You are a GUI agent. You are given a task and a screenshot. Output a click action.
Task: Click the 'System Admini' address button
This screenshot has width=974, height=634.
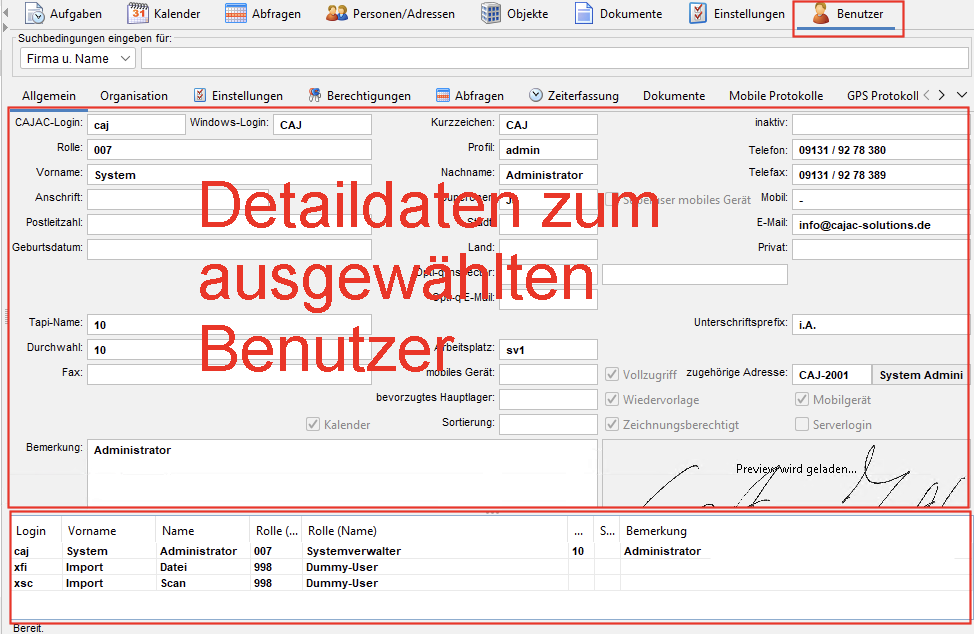pos(921,374)
